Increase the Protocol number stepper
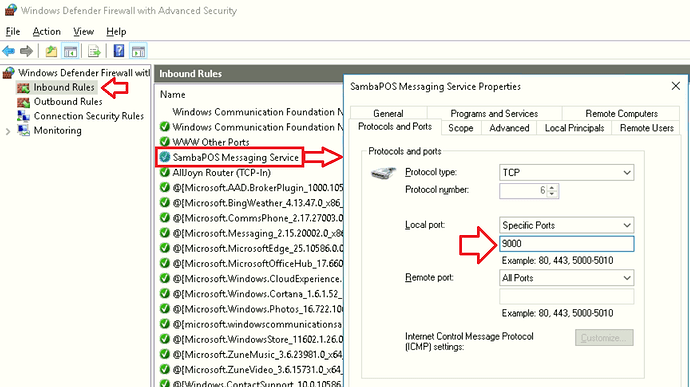 552,188
